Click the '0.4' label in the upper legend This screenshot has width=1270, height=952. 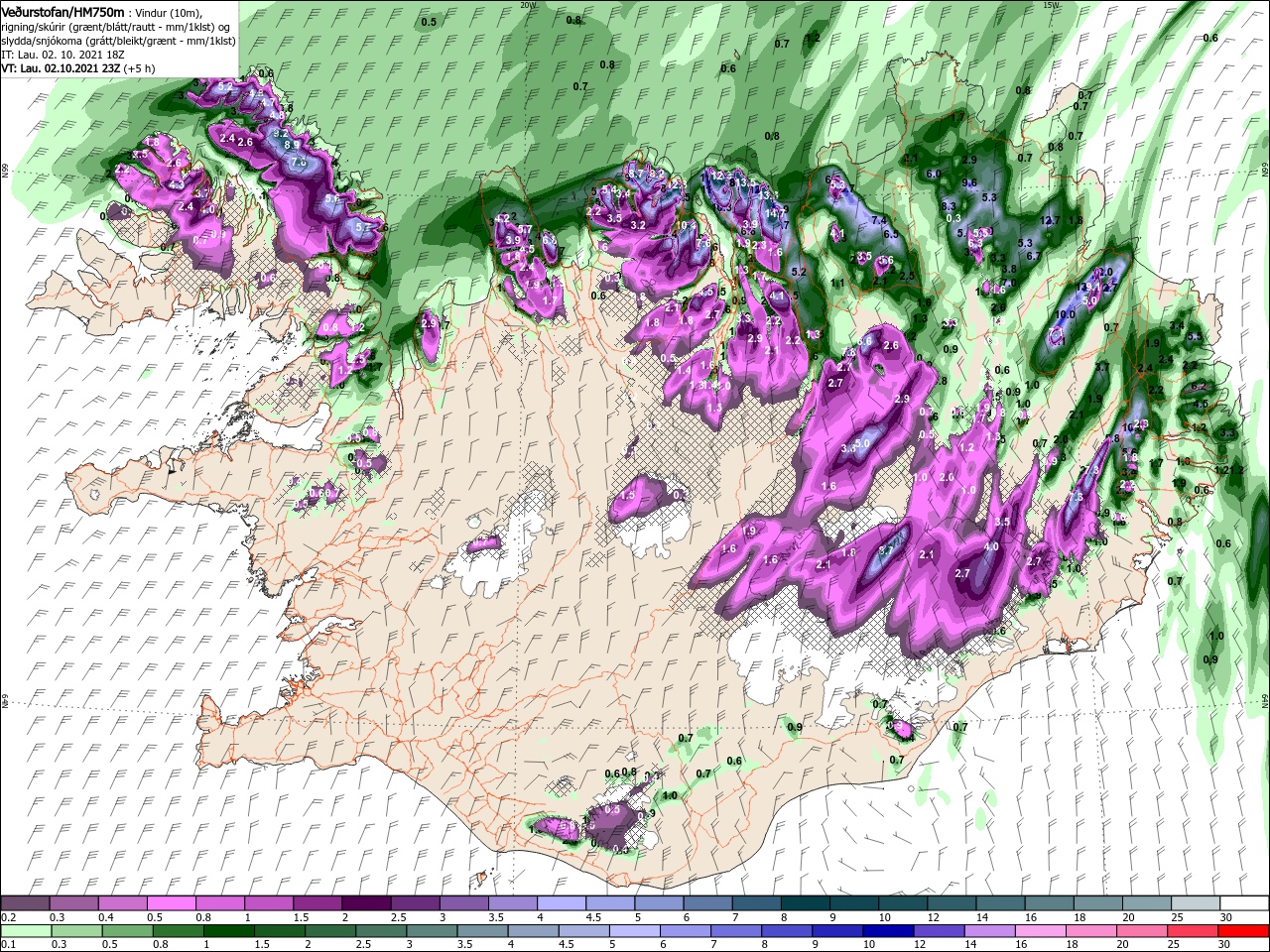(106, 917)
